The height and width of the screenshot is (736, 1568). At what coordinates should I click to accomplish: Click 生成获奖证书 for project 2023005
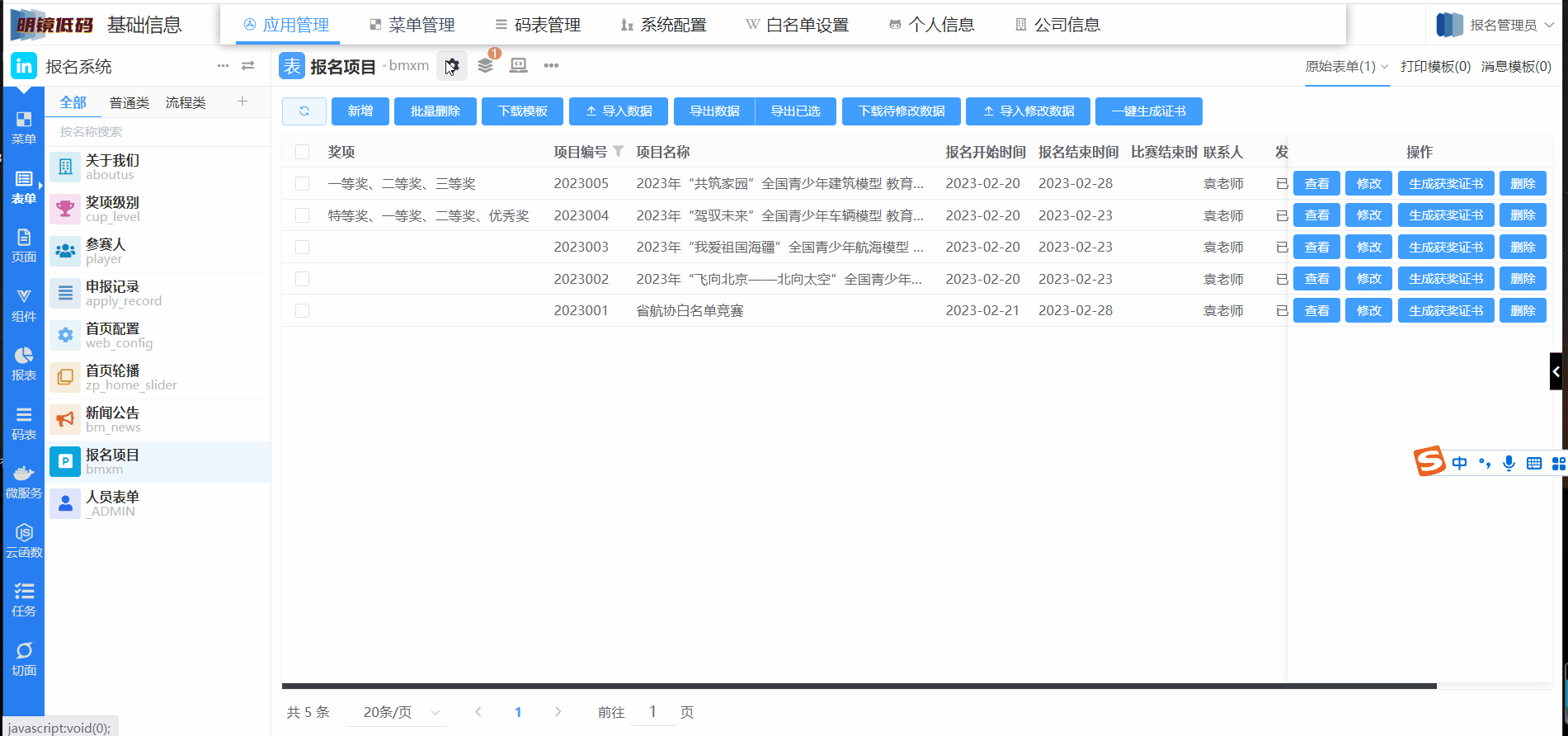(x=1446, y=183)
